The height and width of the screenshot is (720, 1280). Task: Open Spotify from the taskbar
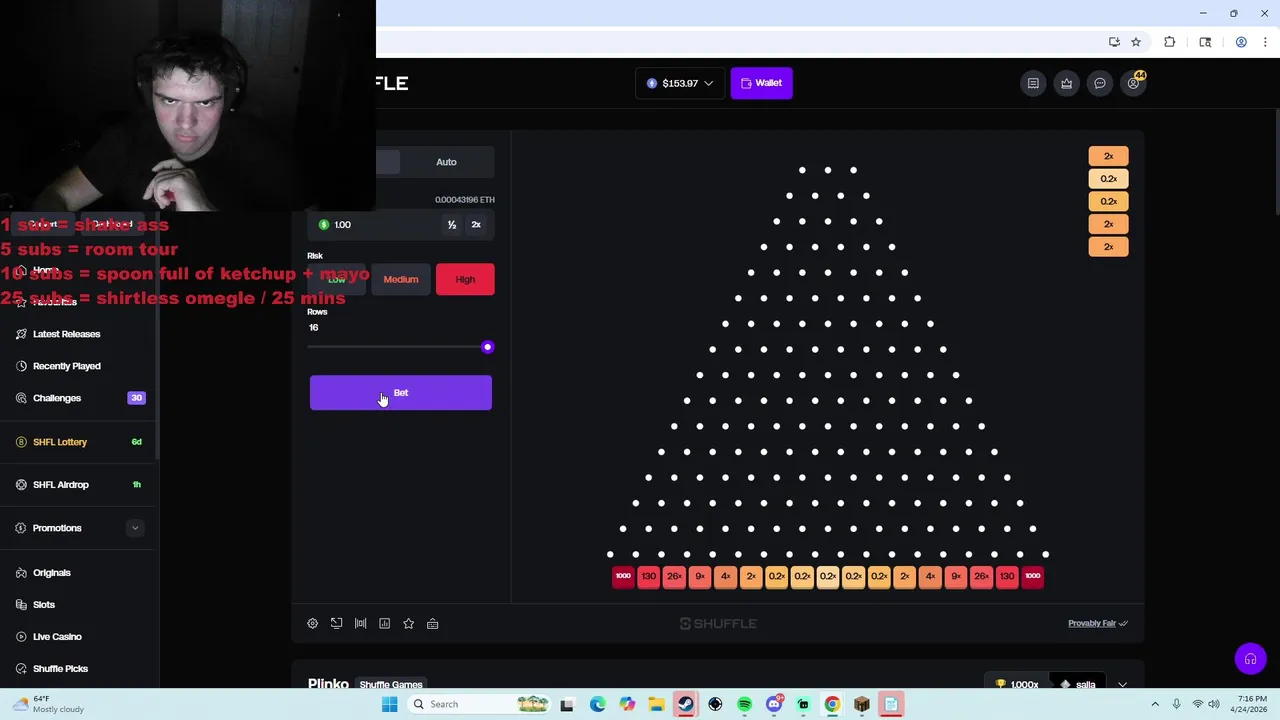[x=744, y=704]
